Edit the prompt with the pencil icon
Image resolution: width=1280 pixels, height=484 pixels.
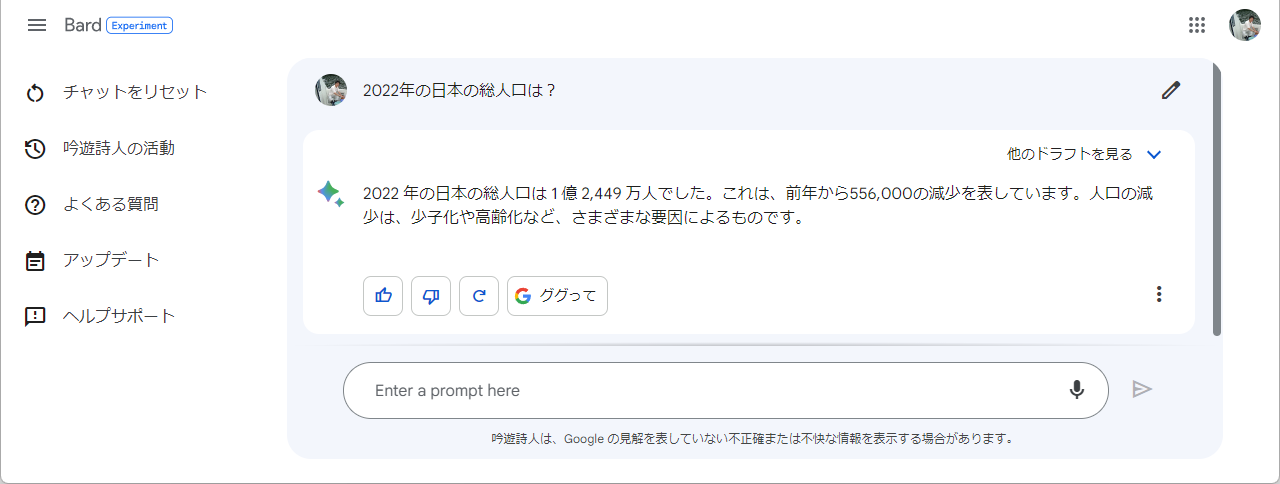[1171, 90]
